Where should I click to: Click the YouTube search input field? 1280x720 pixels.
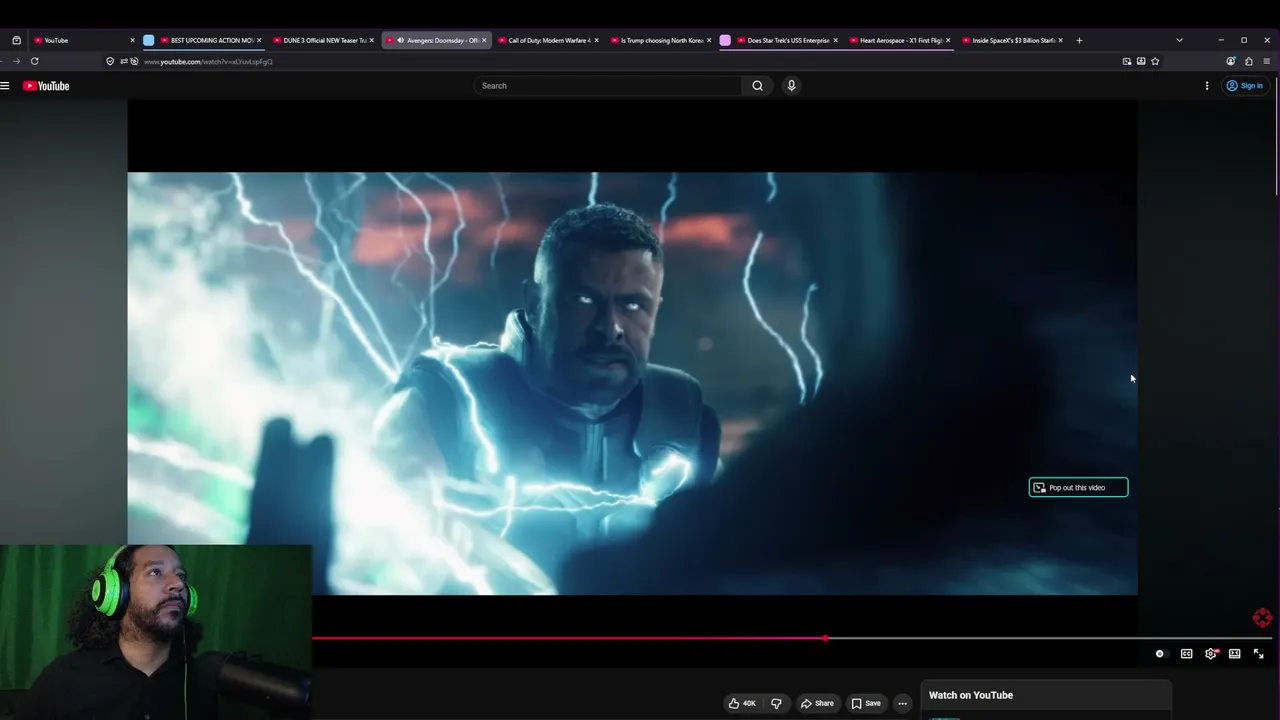(x=608, y=86)
